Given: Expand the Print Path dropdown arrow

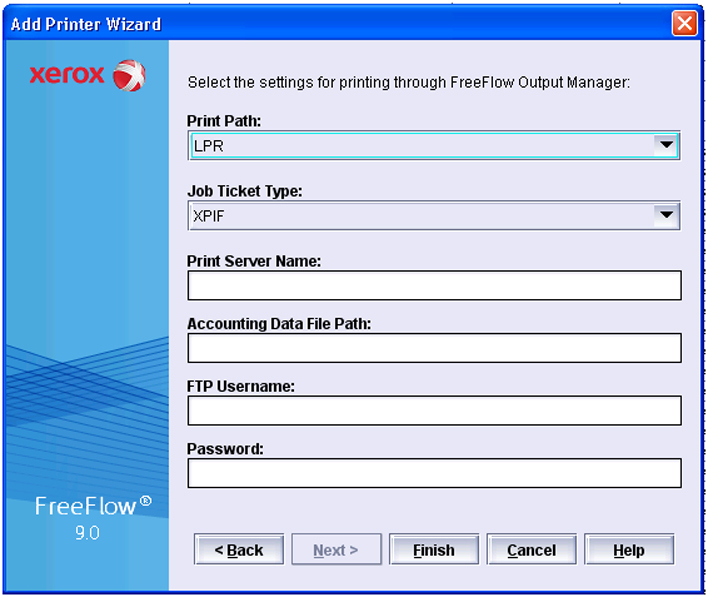Looking at the screenshot, I should click(x=665, y=146).
